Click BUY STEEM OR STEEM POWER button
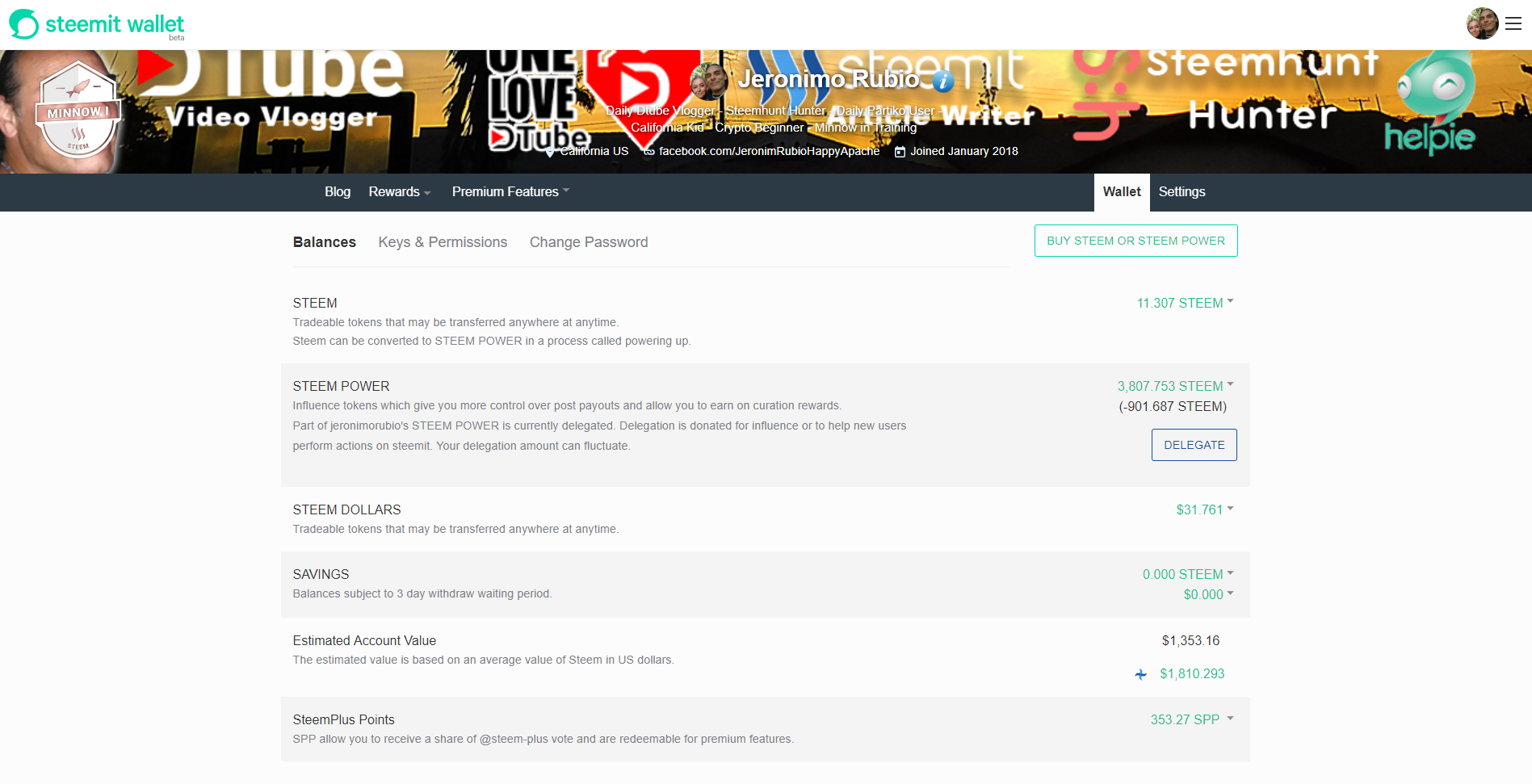This screenshot has width=1532, height=784. (1135, 241)
